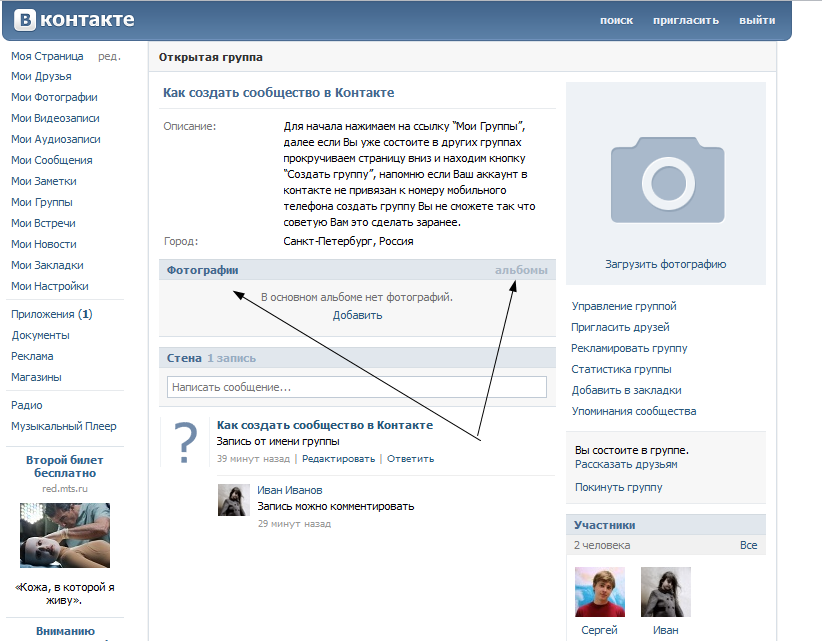822x641 pixels.
Task: Click the question mark avatar of group post
Action: pyautogui.click(x=186, y=443)
